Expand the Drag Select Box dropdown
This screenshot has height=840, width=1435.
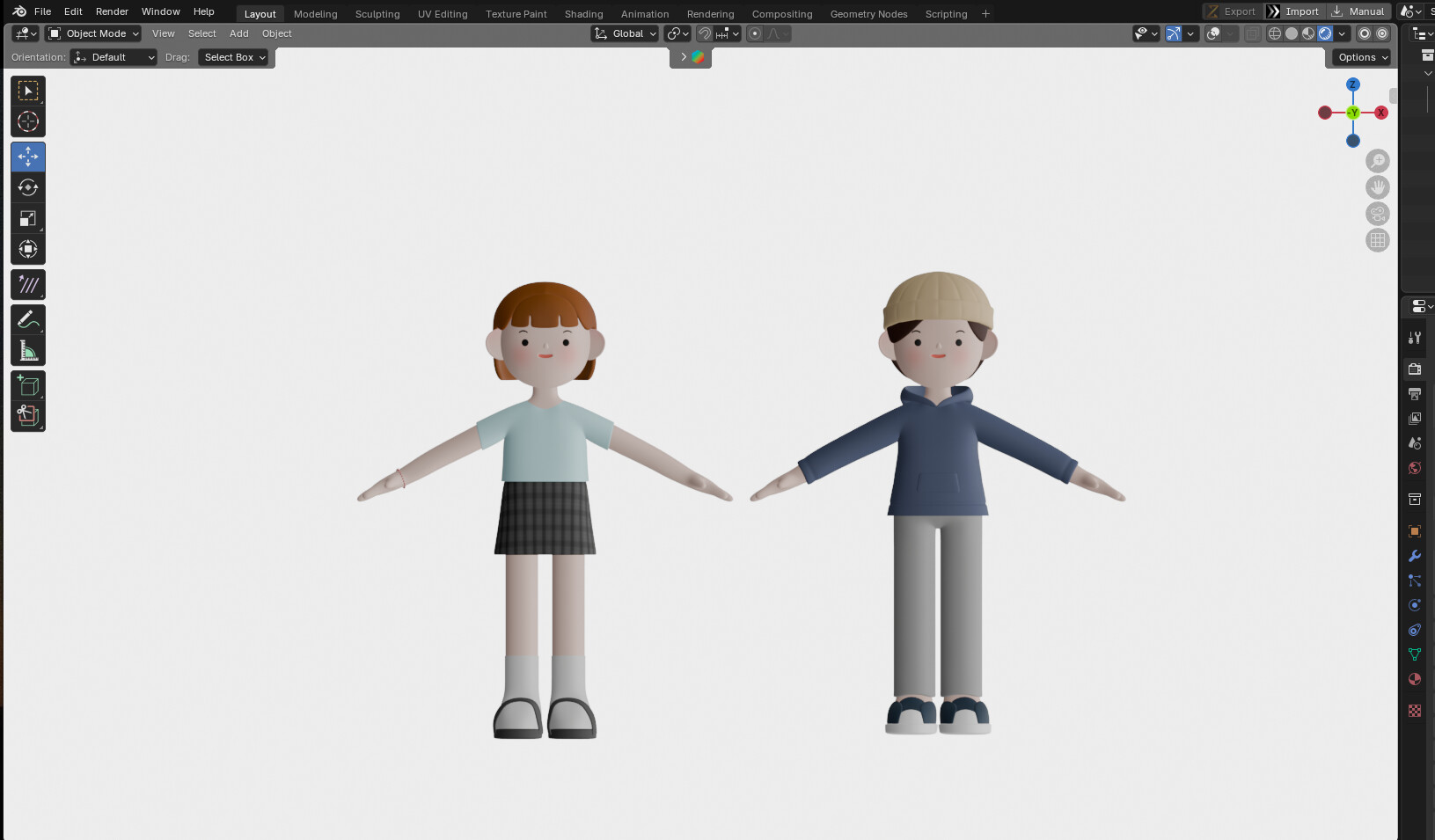click(233, 57)
